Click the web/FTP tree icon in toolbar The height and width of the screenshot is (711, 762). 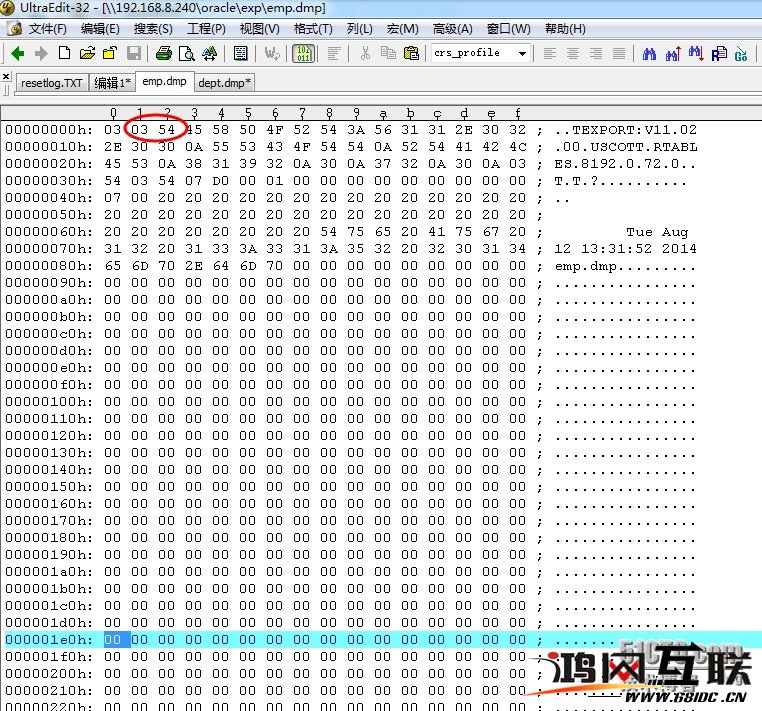tap(209, 53)
